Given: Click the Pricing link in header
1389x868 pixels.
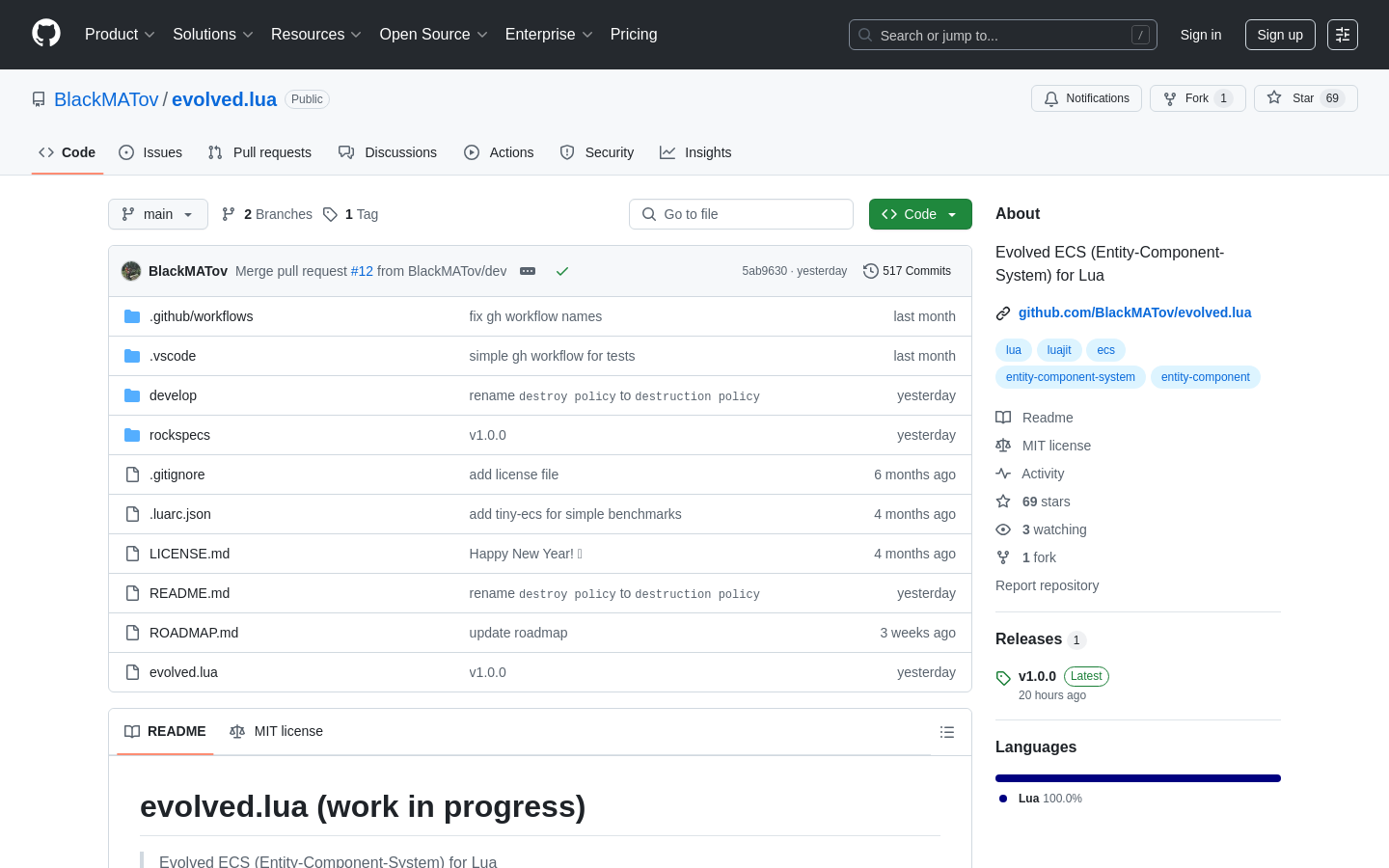Looking at the screenshot, I should (634, 35).
